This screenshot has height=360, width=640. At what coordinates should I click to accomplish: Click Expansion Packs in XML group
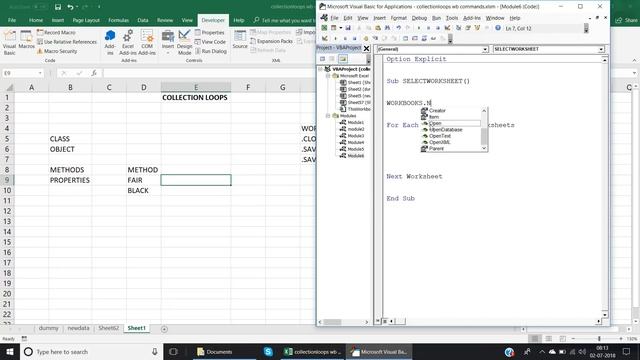(271, 41)
